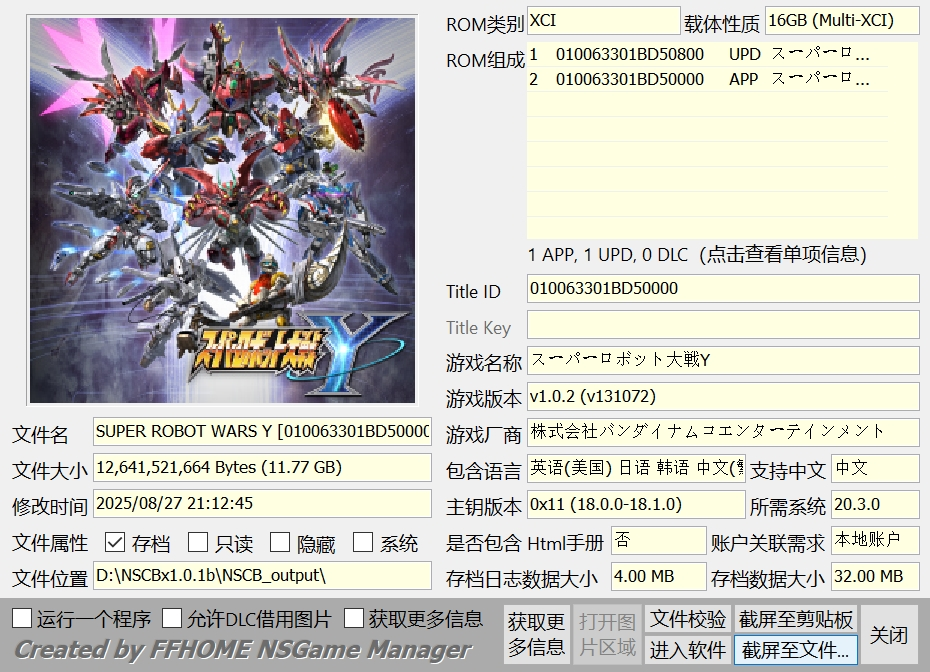Click the 主钥版本 field 0x11
The height and width of the screenshot is (672, 930).
click(x=636, y=505)
